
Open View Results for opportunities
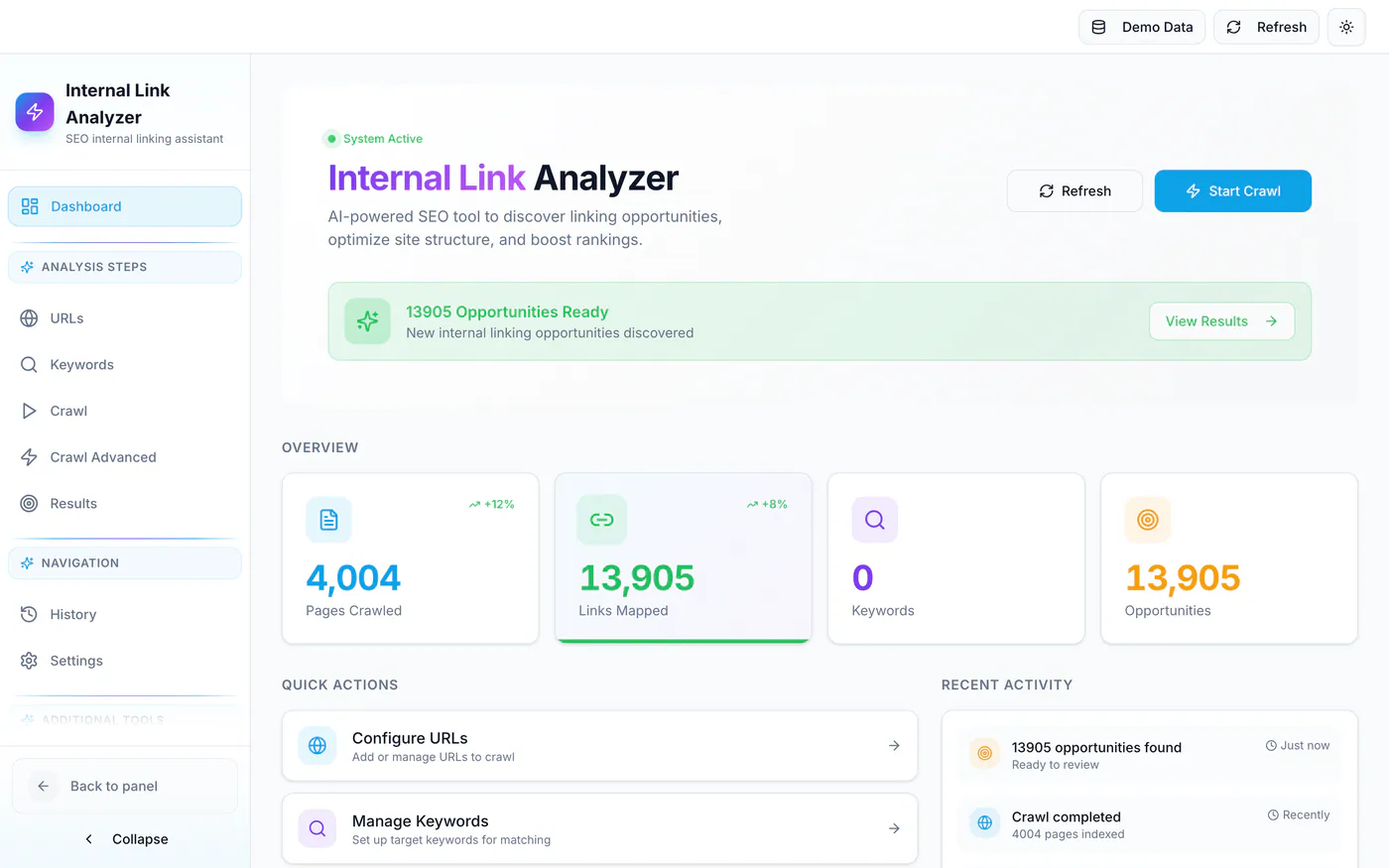pos(1222,321)
